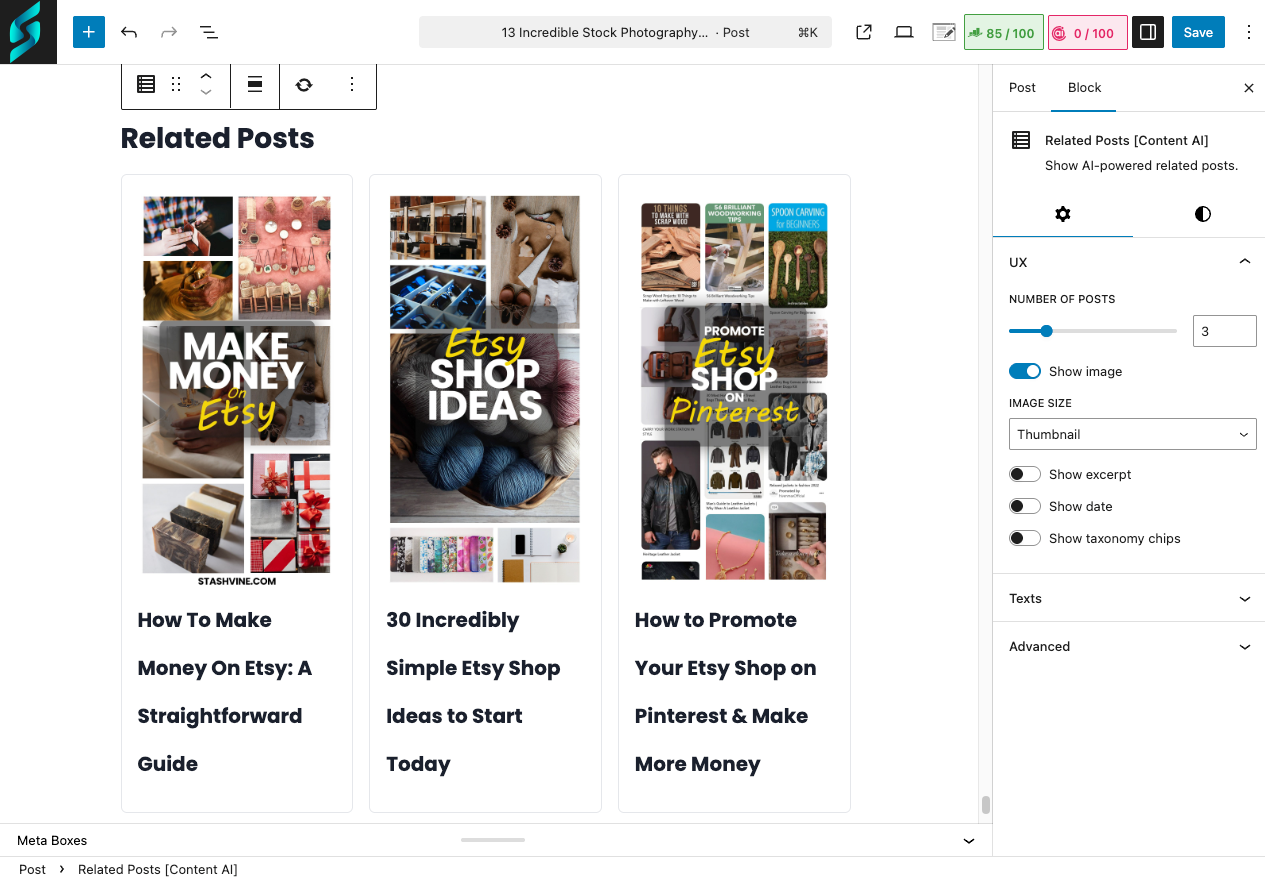Open the Document Overview list icon
Image resolution: width=1265 pixels, height=877 pixels.
point(208,31)
